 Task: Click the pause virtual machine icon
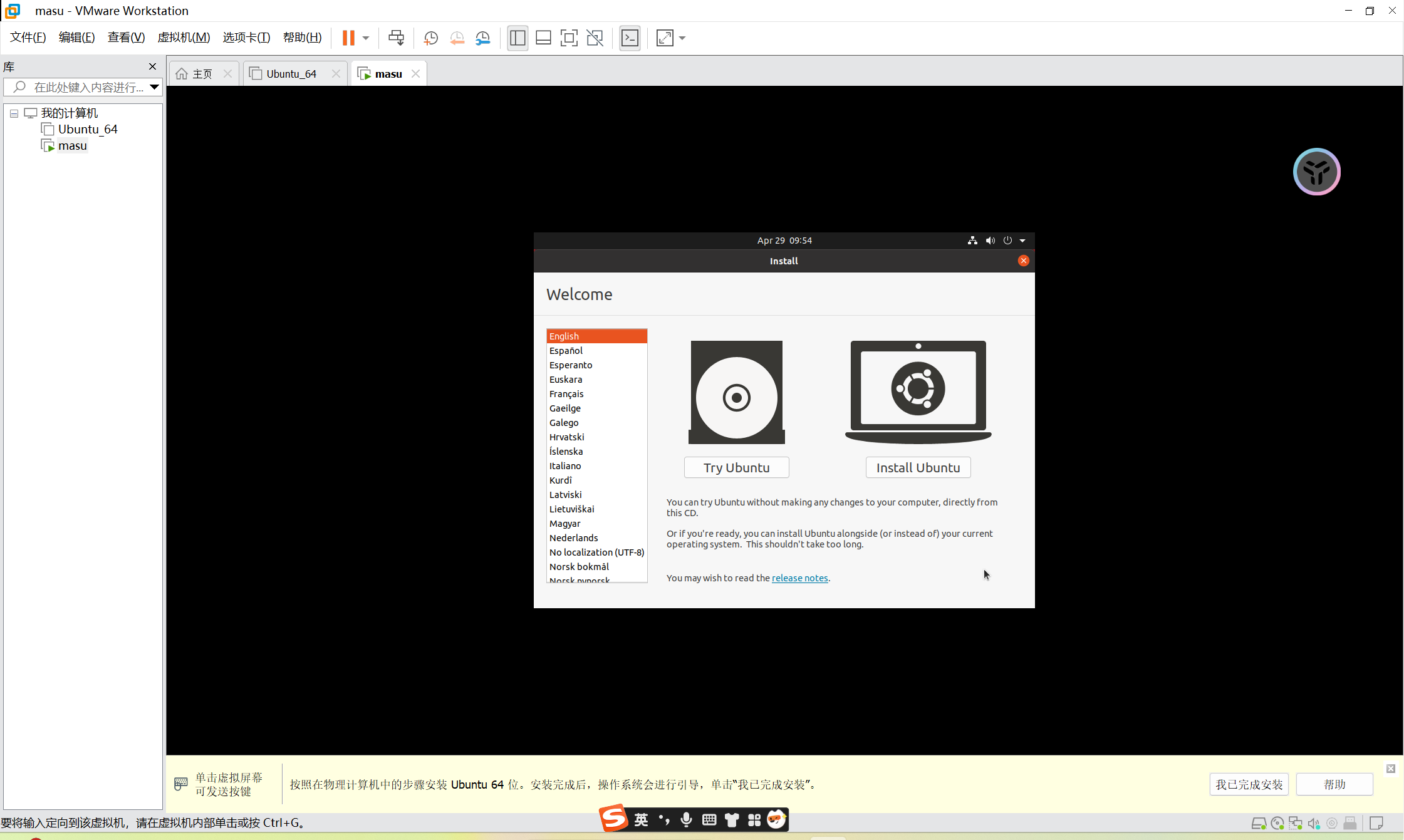(348, 38)
